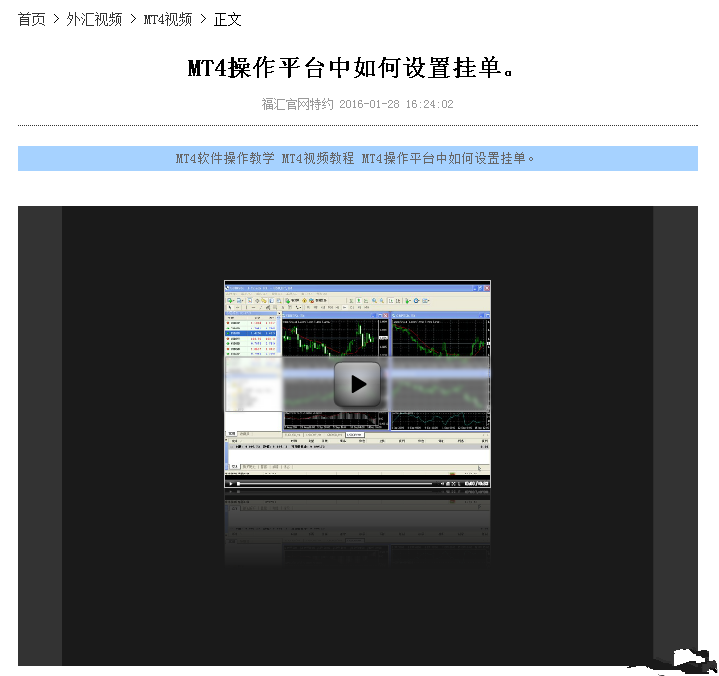Open the 外汇视频 breadcrumb link
Screen dimensions: 719x676
coord(94,19)
